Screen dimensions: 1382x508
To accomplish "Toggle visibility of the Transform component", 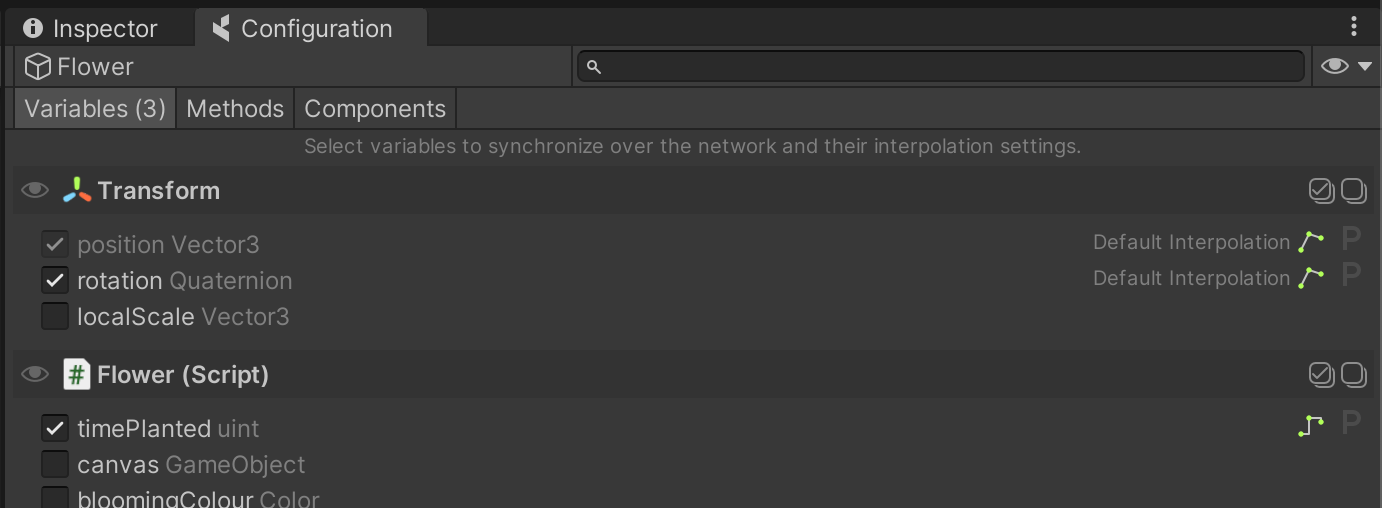I will pos(35,190).
